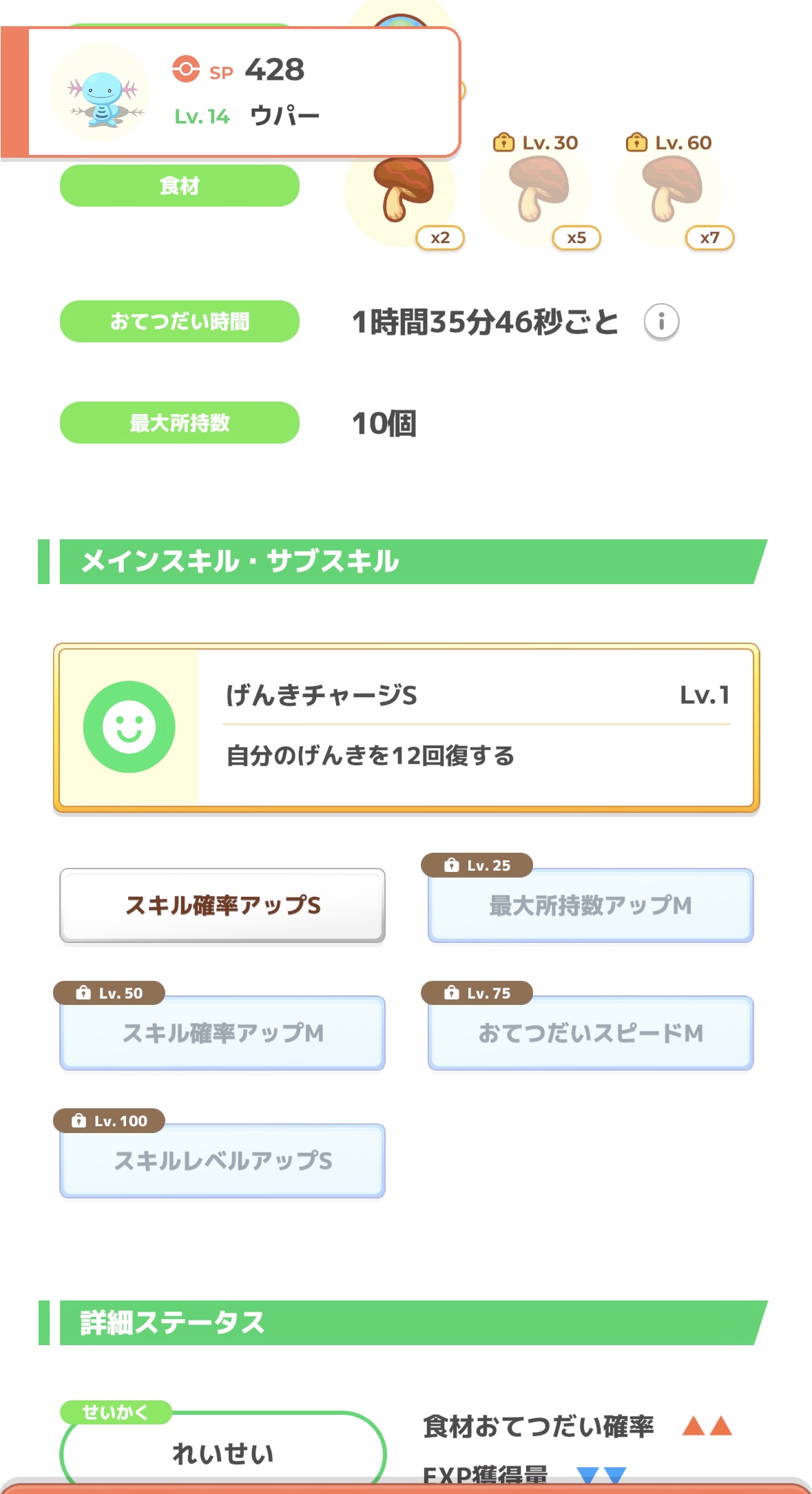Select the locked おてつだいスピードM sub skill
This screenshot has width=812, height=1494.
pyautogui.click(x=590, y=1033)
